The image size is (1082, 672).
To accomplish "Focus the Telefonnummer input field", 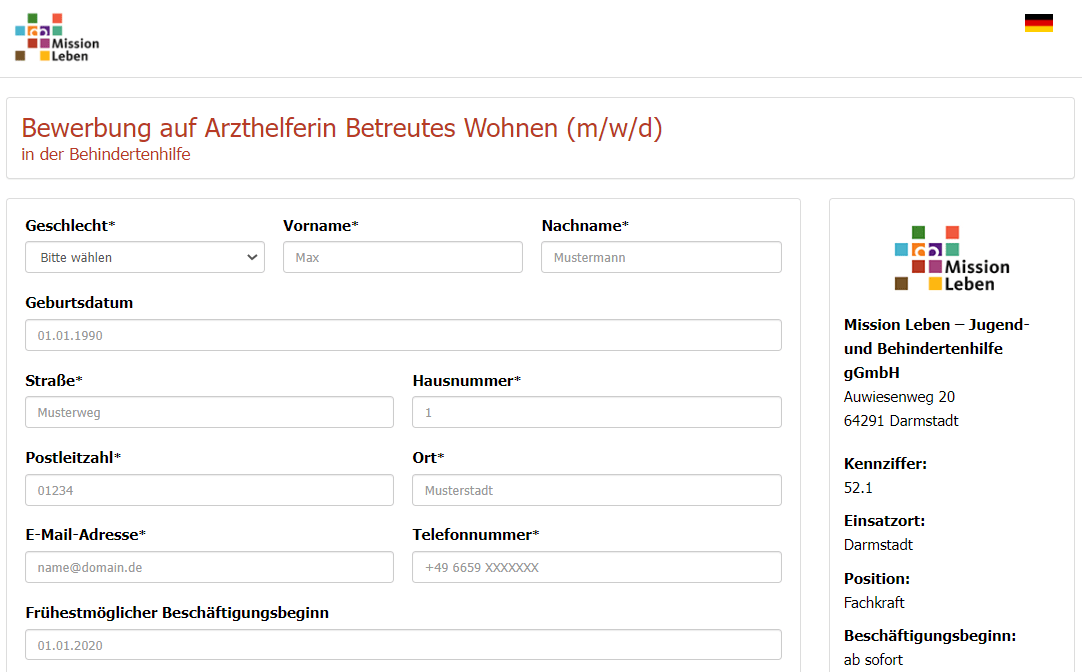I will pyautogui.click(x=596, y=567).
